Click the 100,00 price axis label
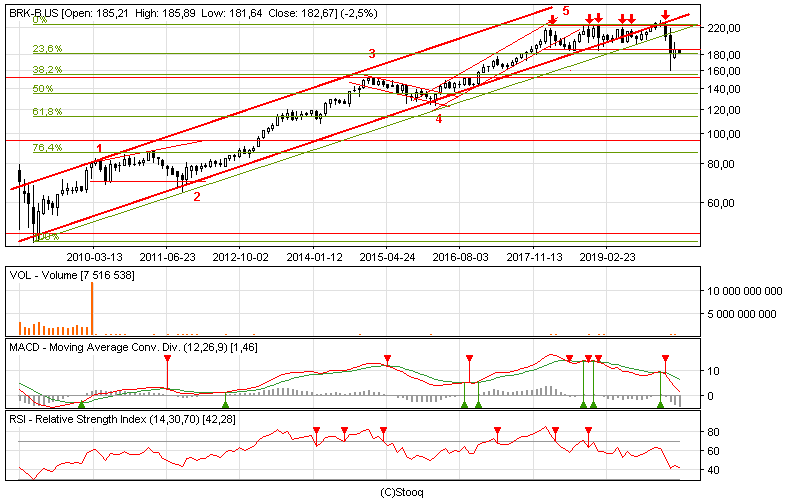The height and width of the screenshot is (500, 800). tap(723, 134)
